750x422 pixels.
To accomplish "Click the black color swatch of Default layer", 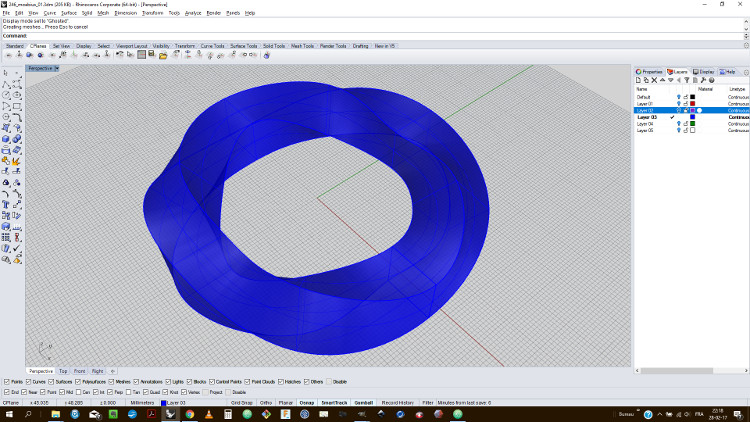I will pos(692,97).
